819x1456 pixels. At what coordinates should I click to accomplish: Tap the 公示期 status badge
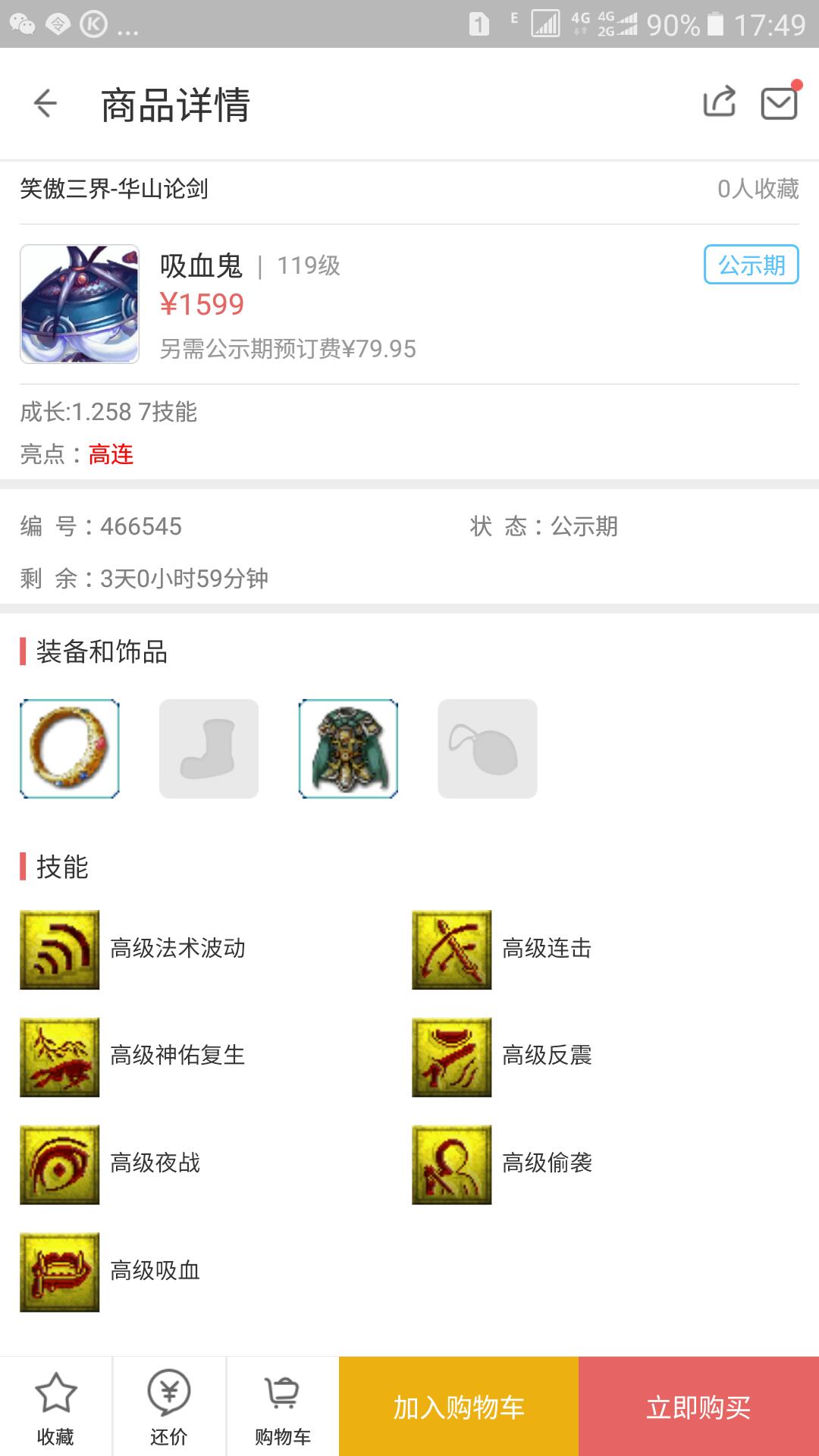pos(752,265)
